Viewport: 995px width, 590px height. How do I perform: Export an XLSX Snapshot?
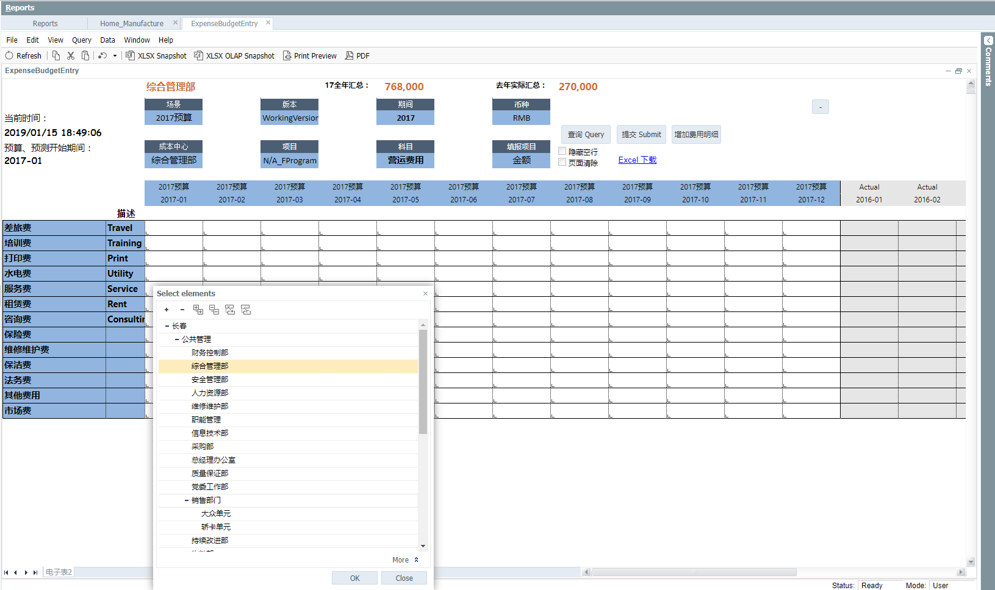coord(156,56)
